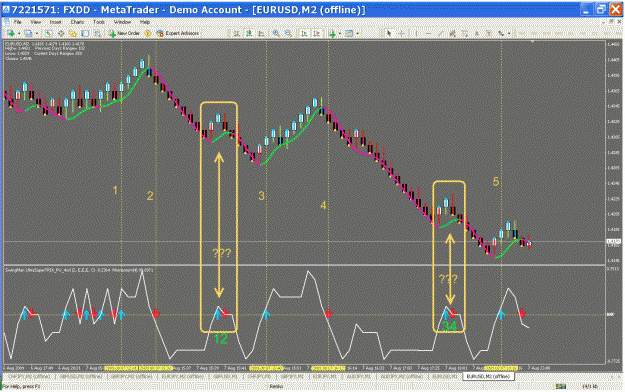The height and width of the screenshot is (392, 625).
Task: Expand the Profiles dropdown arrow
Action: pos(37,33)
